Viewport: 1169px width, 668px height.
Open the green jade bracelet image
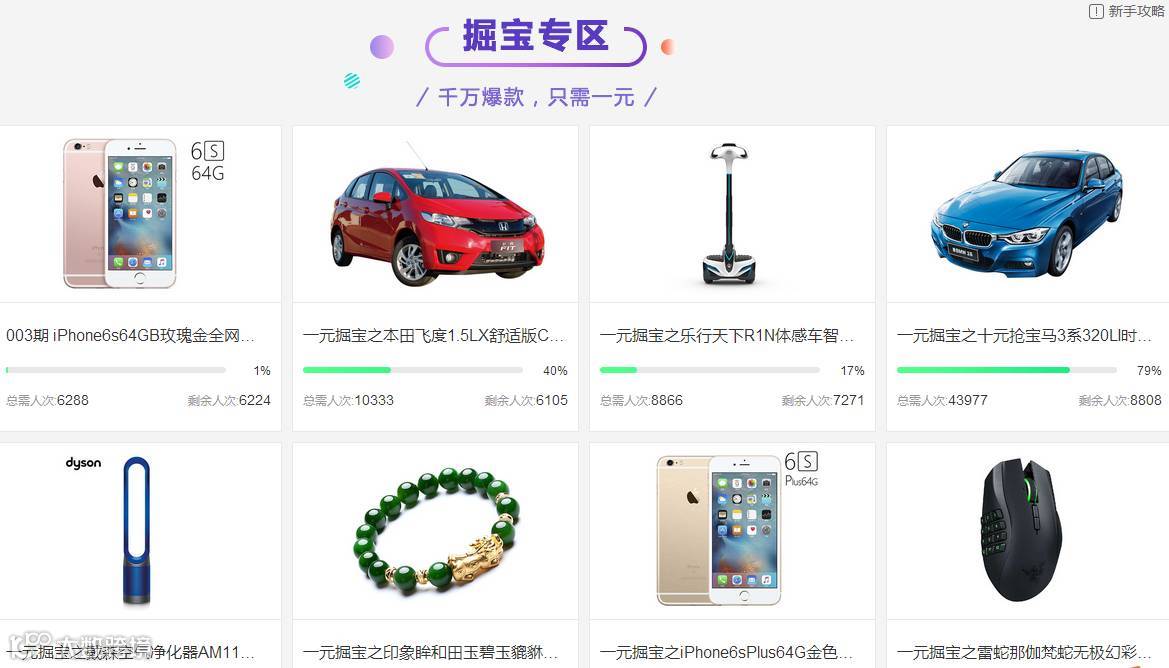436,530
